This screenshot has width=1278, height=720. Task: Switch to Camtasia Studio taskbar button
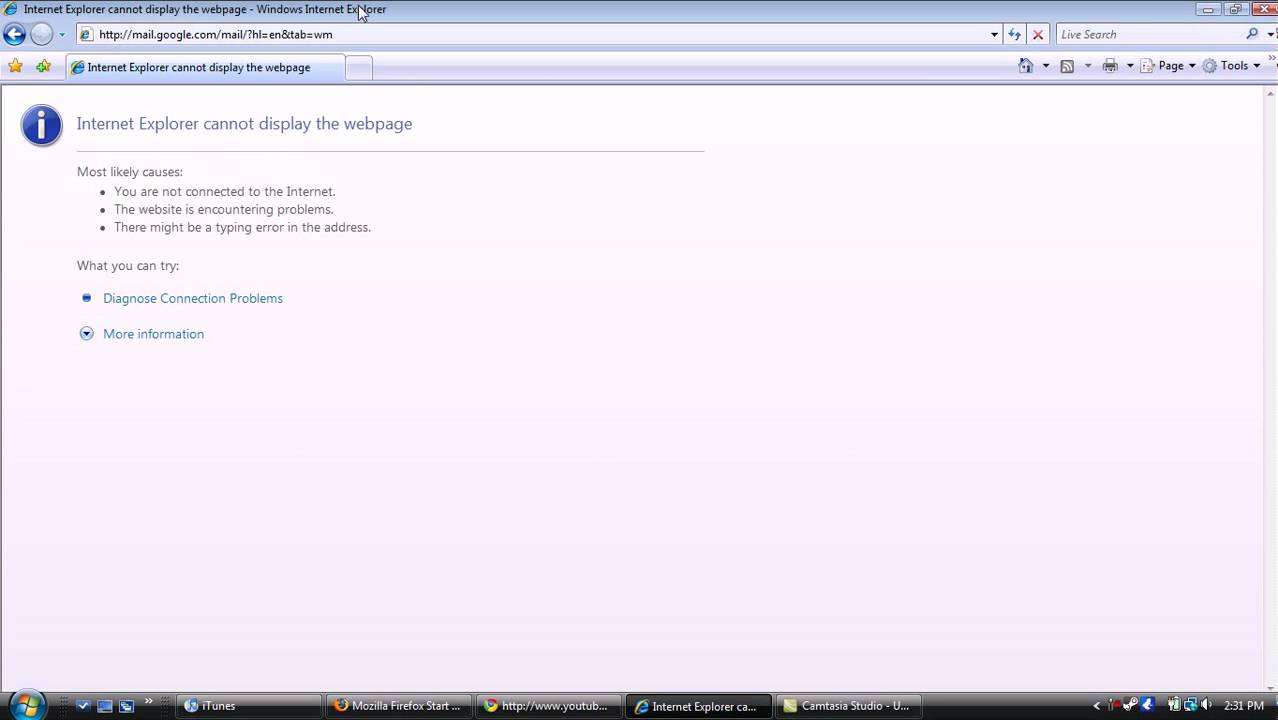849,706
